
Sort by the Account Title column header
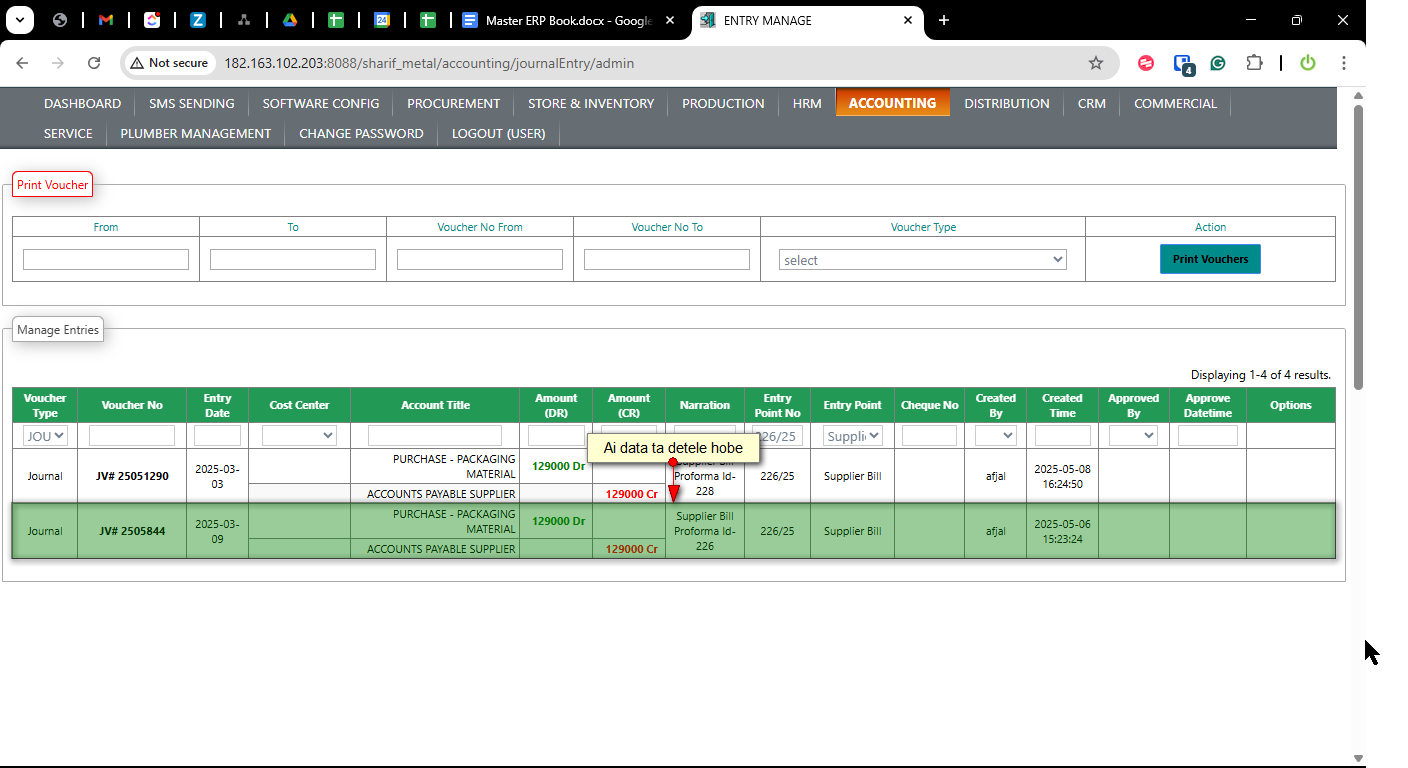[x=435, y=405]
